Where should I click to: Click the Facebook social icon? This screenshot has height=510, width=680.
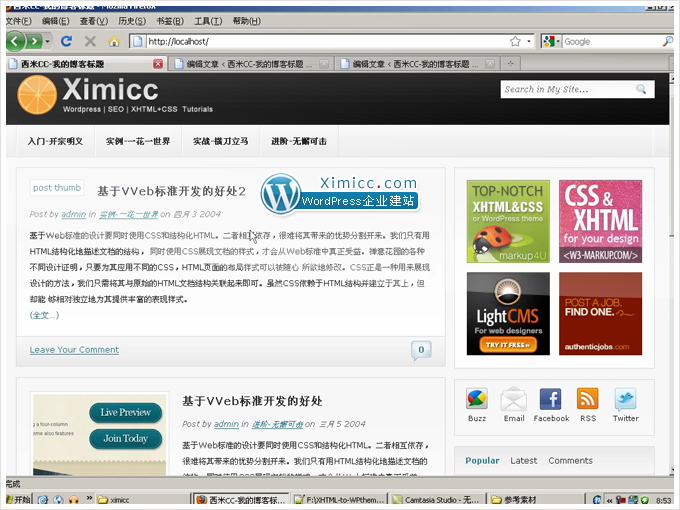tap(551, 399)
